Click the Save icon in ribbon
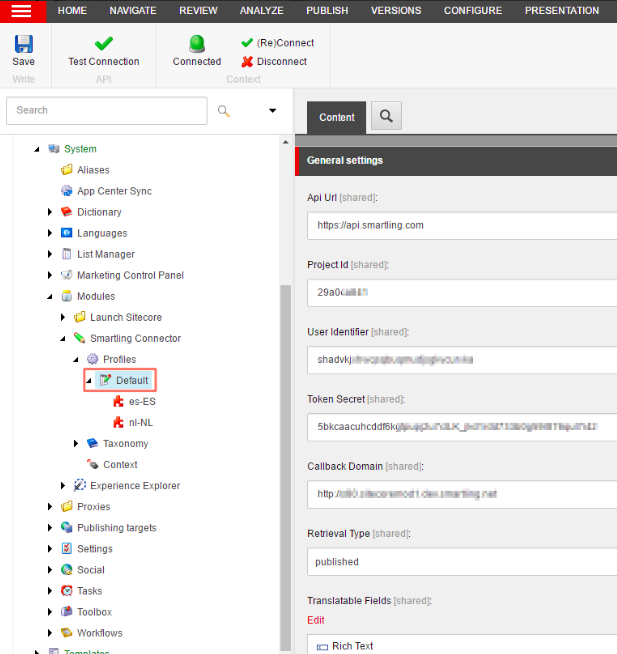This screenshot has width=617, height=654. point(23,45)
